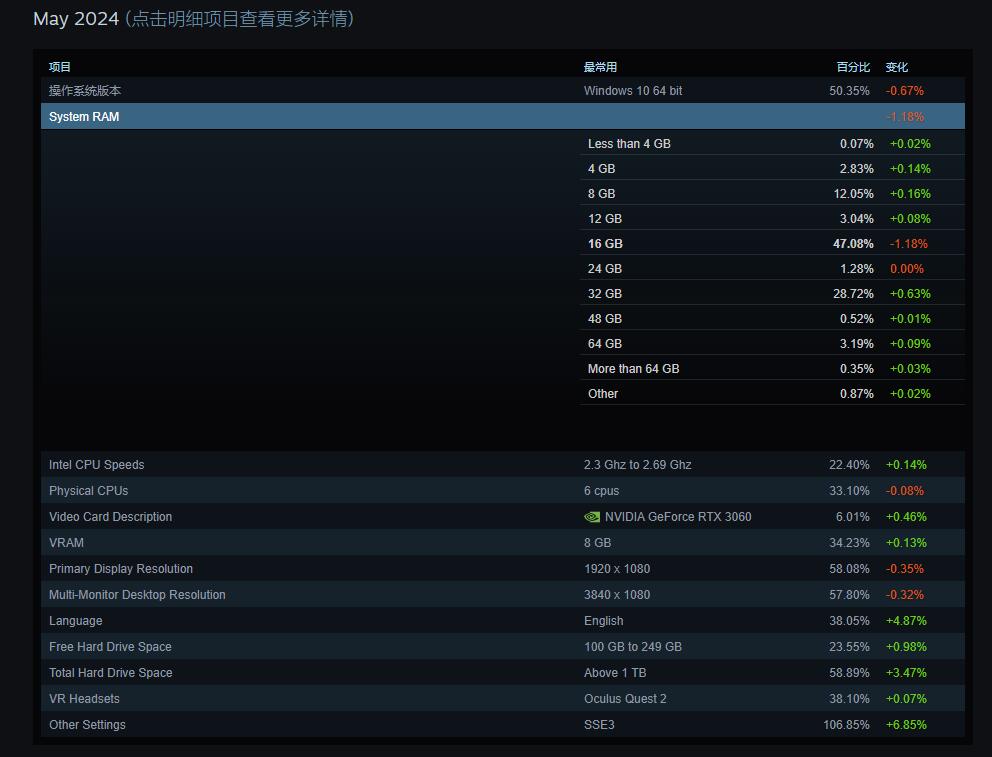Expand Total Hard Drive Space row
Viewport: 992px width, 757px height.
(110, 673)
